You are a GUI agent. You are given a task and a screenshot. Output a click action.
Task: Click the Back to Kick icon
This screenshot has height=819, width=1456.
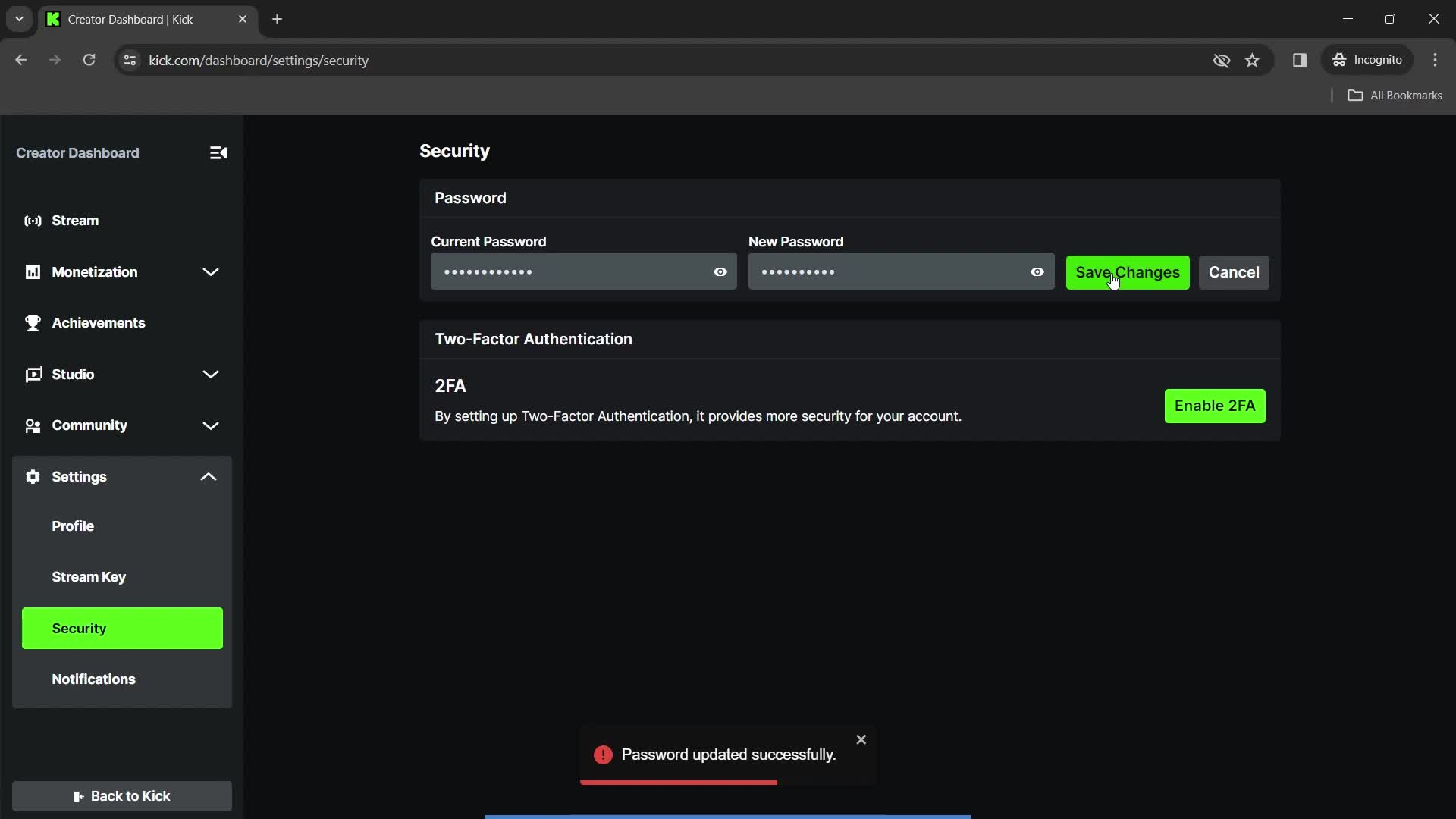pos(79,795)
